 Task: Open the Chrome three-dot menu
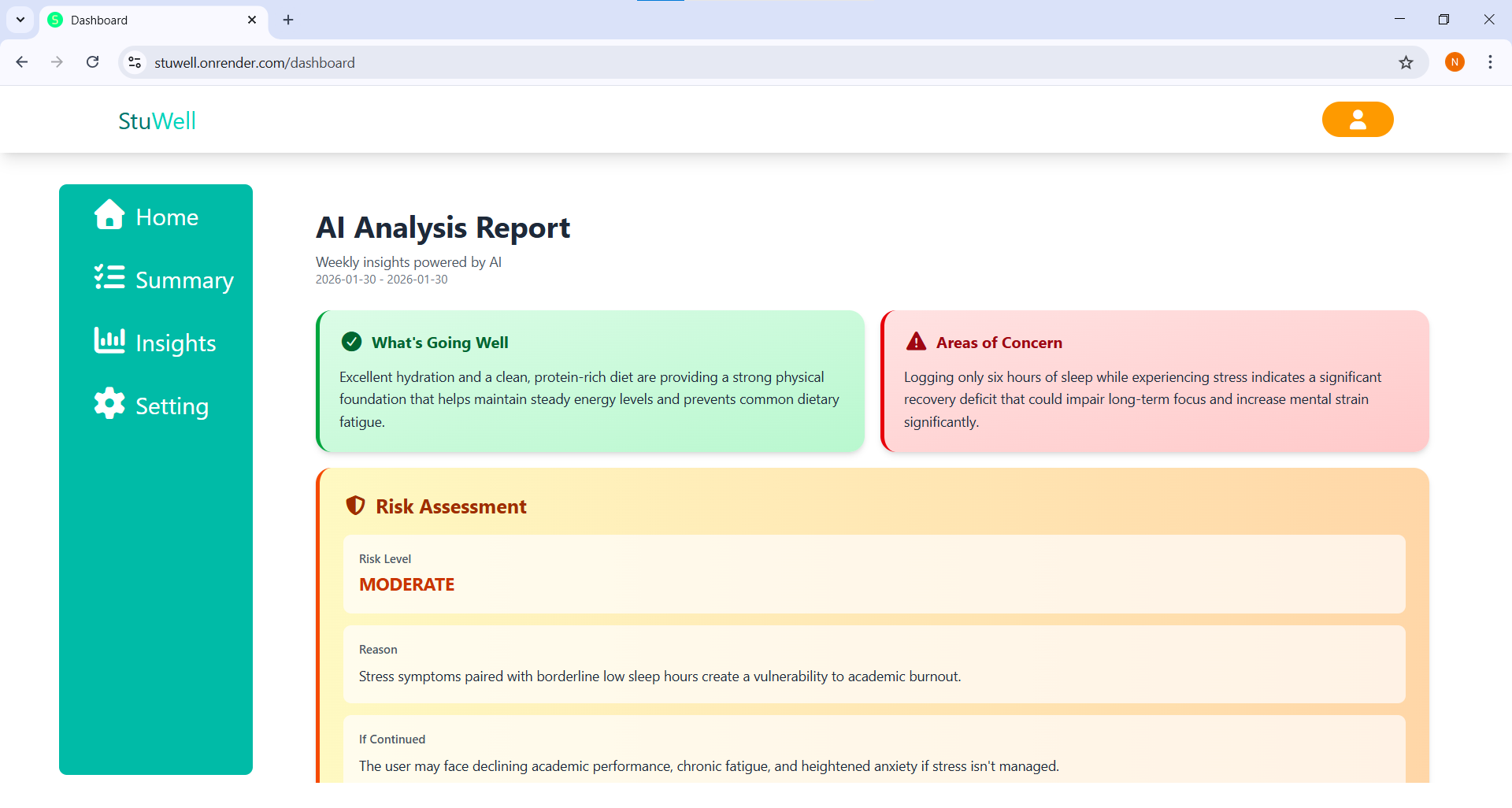tap(1490, 62)
